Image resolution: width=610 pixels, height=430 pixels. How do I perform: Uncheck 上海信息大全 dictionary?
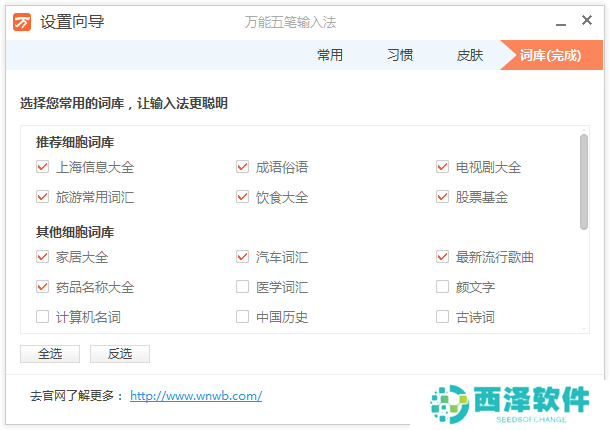point(42,167)
